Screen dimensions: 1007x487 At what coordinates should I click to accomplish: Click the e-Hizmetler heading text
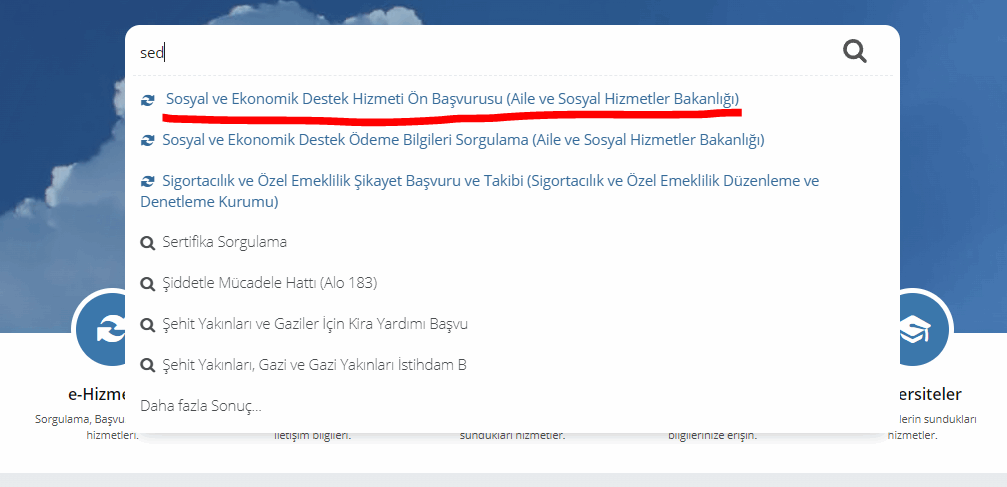(95, 395)
